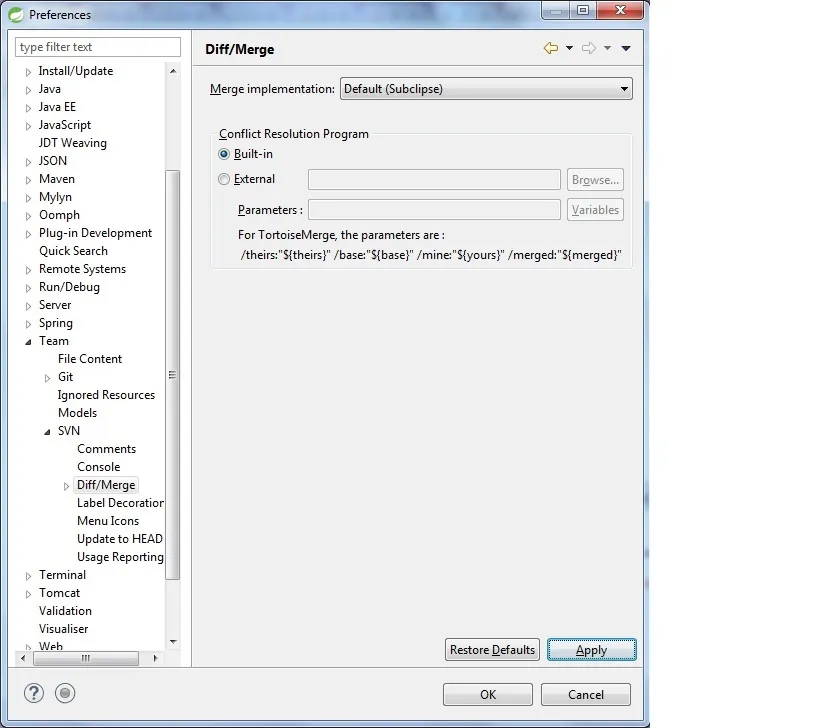Open Usage Reporting page
819x728 pixels.
pos(121,557)
